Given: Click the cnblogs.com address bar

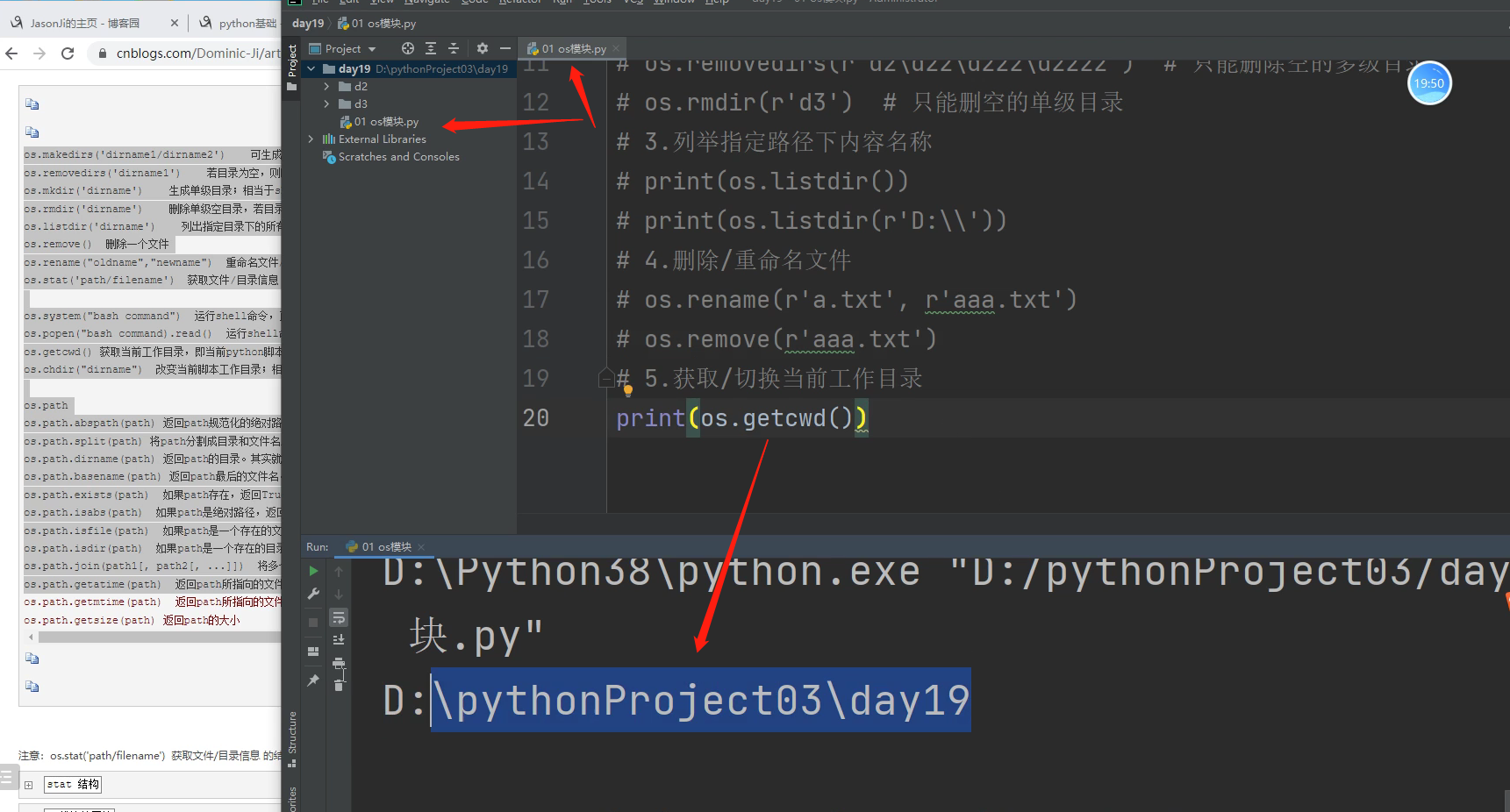Looking at the screenshot, I should pyautogui.click(x=198, y=53).
